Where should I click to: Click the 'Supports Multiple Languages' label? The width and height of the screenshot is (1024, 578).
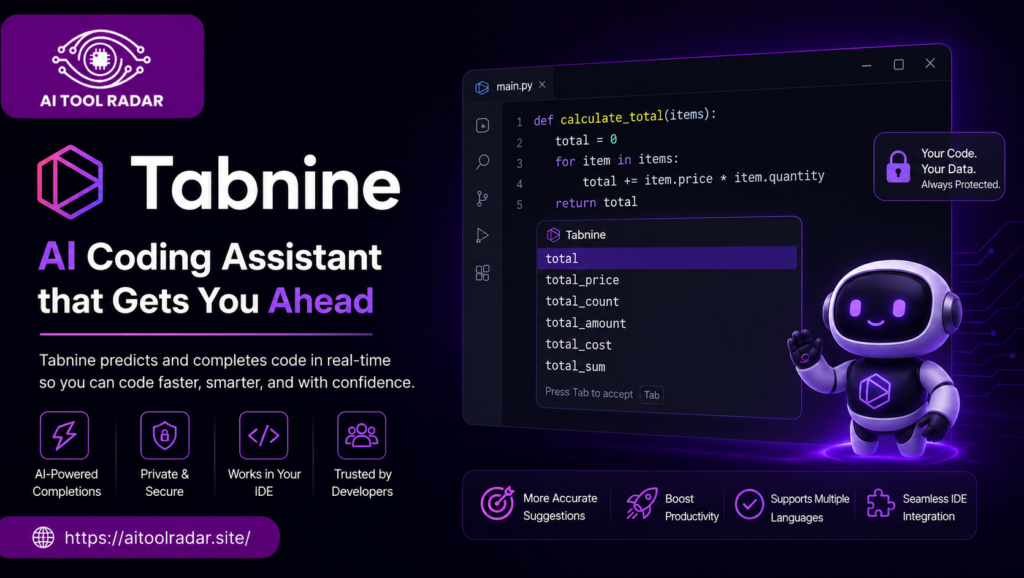(810, 508)
